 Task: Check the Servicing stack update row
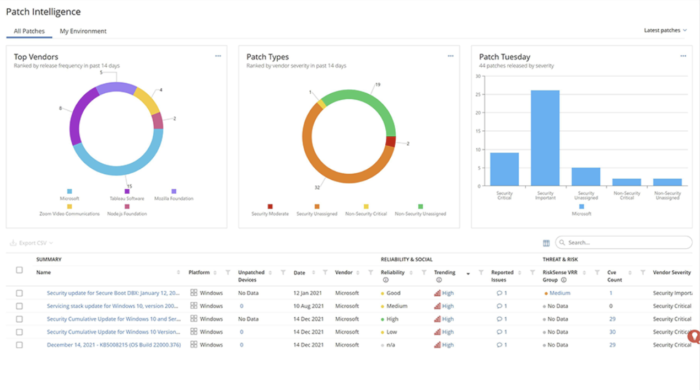[19, 306]
